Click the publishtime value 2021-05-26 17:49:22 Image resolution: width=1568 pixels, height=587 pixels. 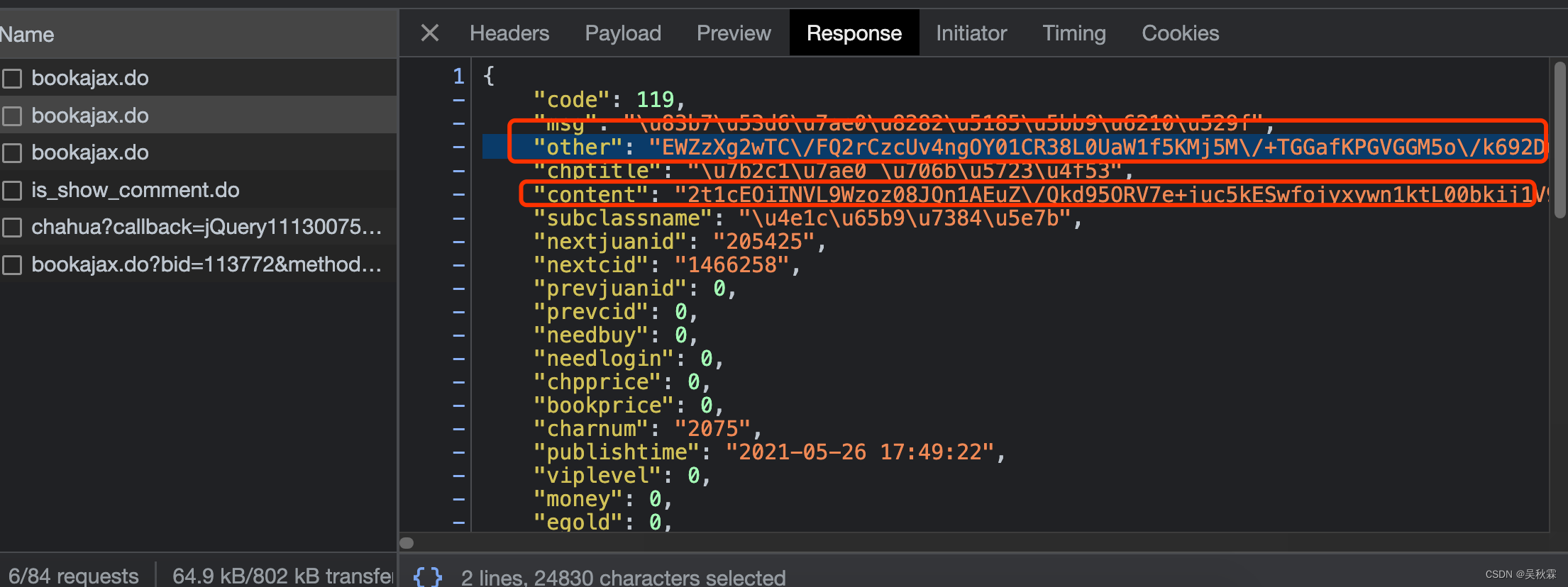[x=860, y=452]
